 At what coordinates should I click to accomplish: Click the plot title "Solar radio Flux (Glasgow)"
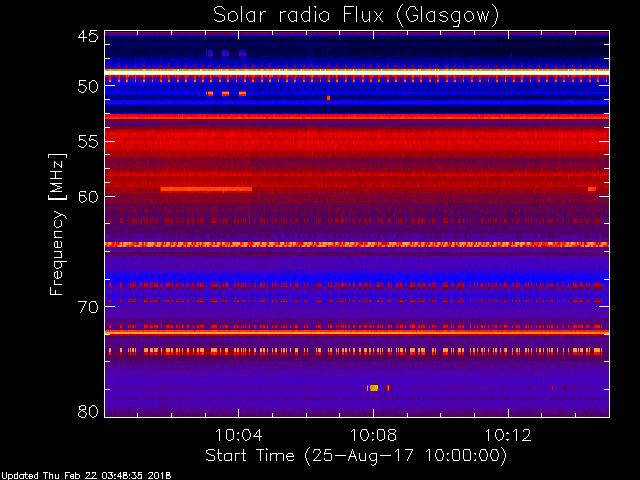356,16
